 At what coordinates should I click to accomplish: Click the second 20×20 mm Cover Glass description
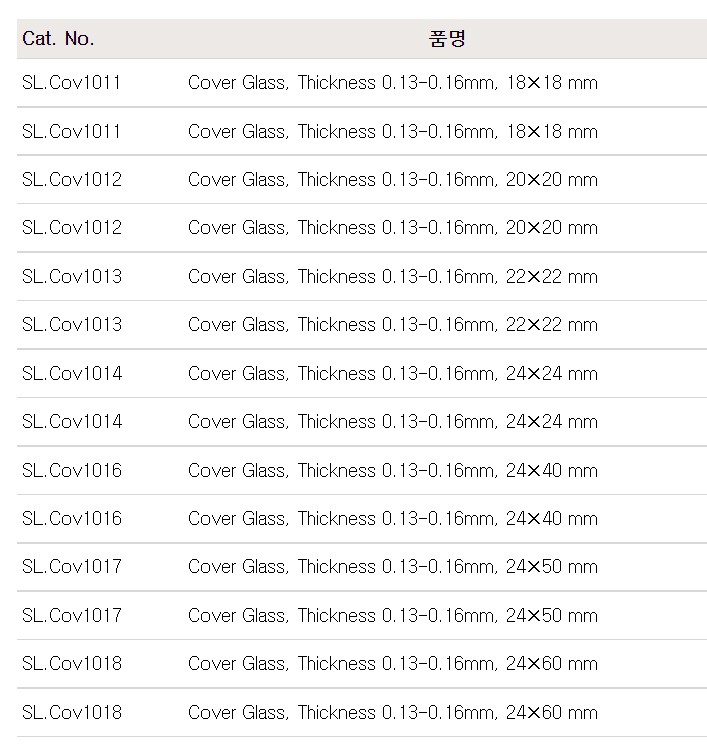pyautogui.click(x=393, y=228)
